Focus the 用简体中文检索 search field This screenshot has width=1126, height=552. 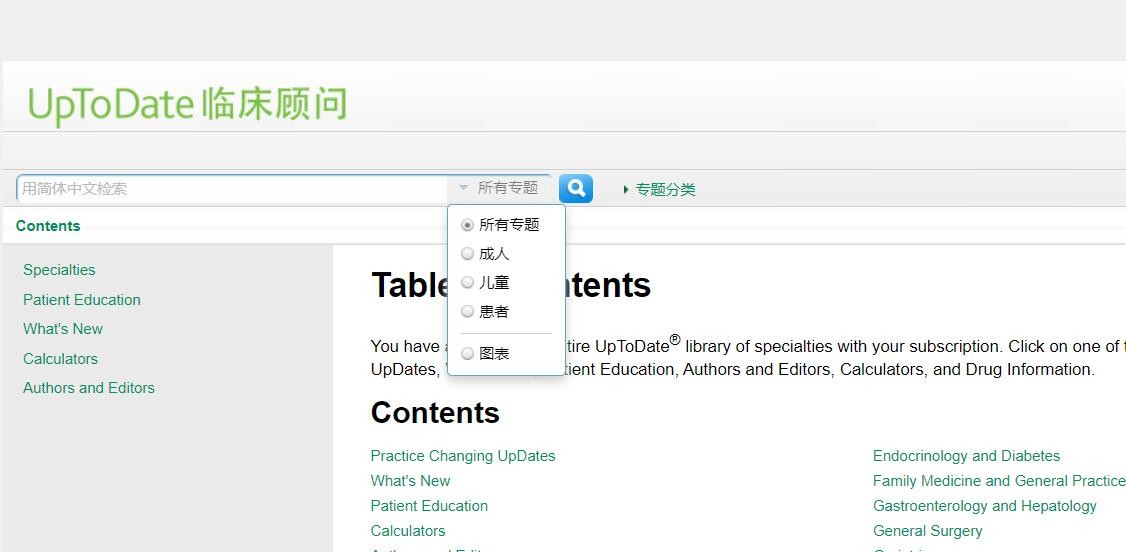(x=232, y=189)
